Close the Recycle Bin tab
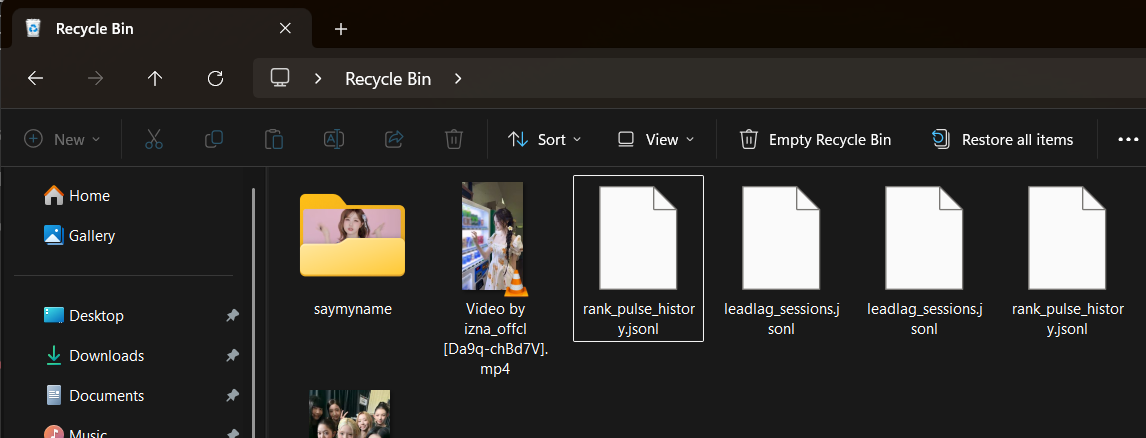This screenshot has width=1146, height=438. pos(285,29)
